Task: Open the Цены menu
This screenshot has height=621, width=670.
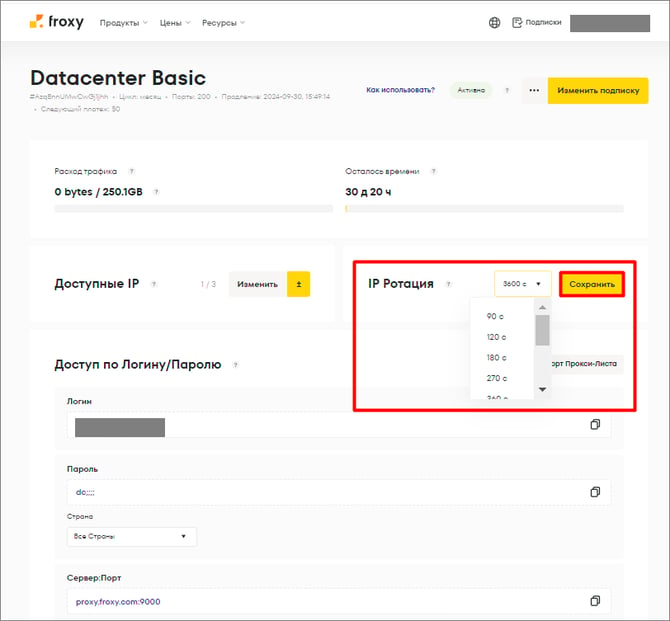Action: 175,23
